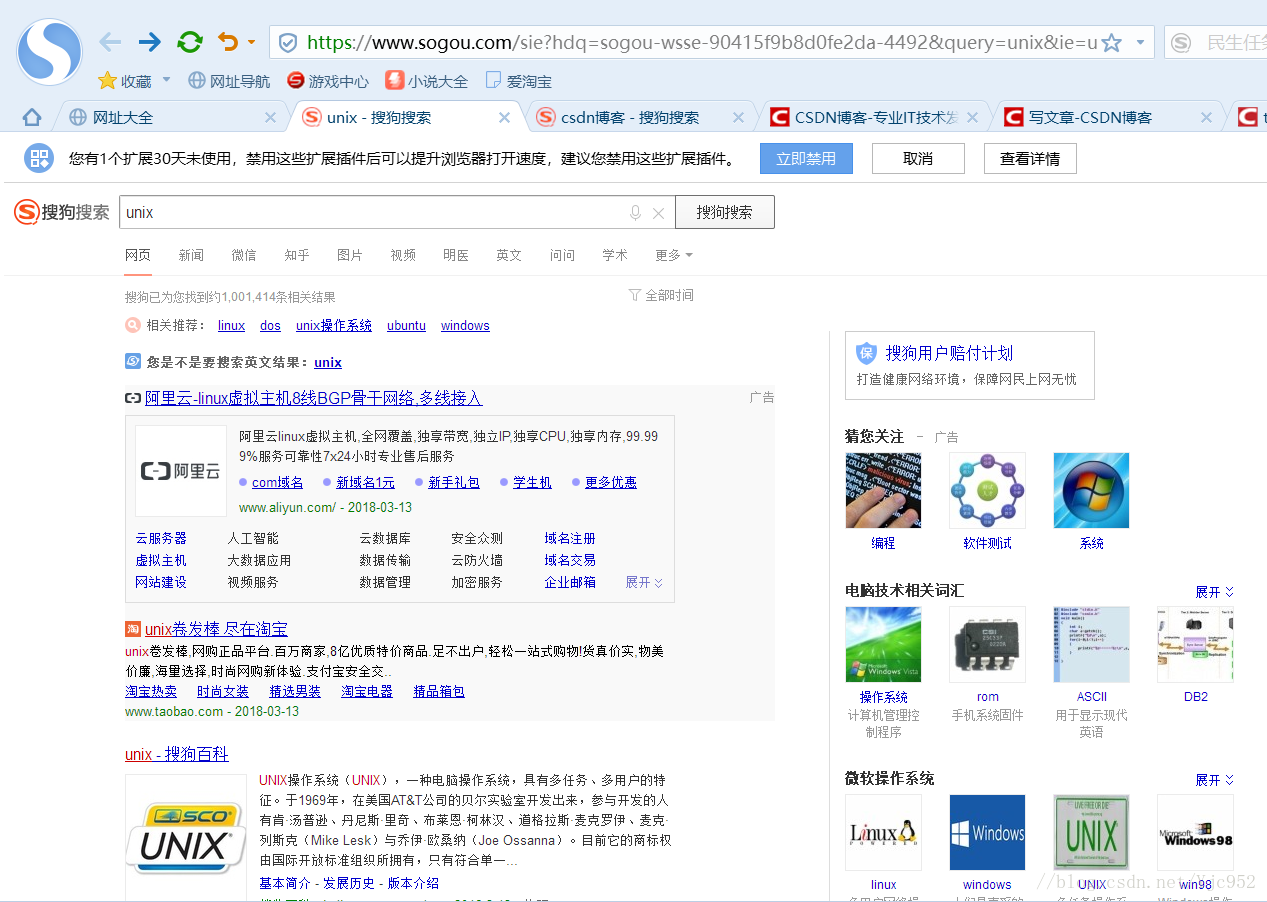Click the 软件测试 thumbnail

click(987, 490)
